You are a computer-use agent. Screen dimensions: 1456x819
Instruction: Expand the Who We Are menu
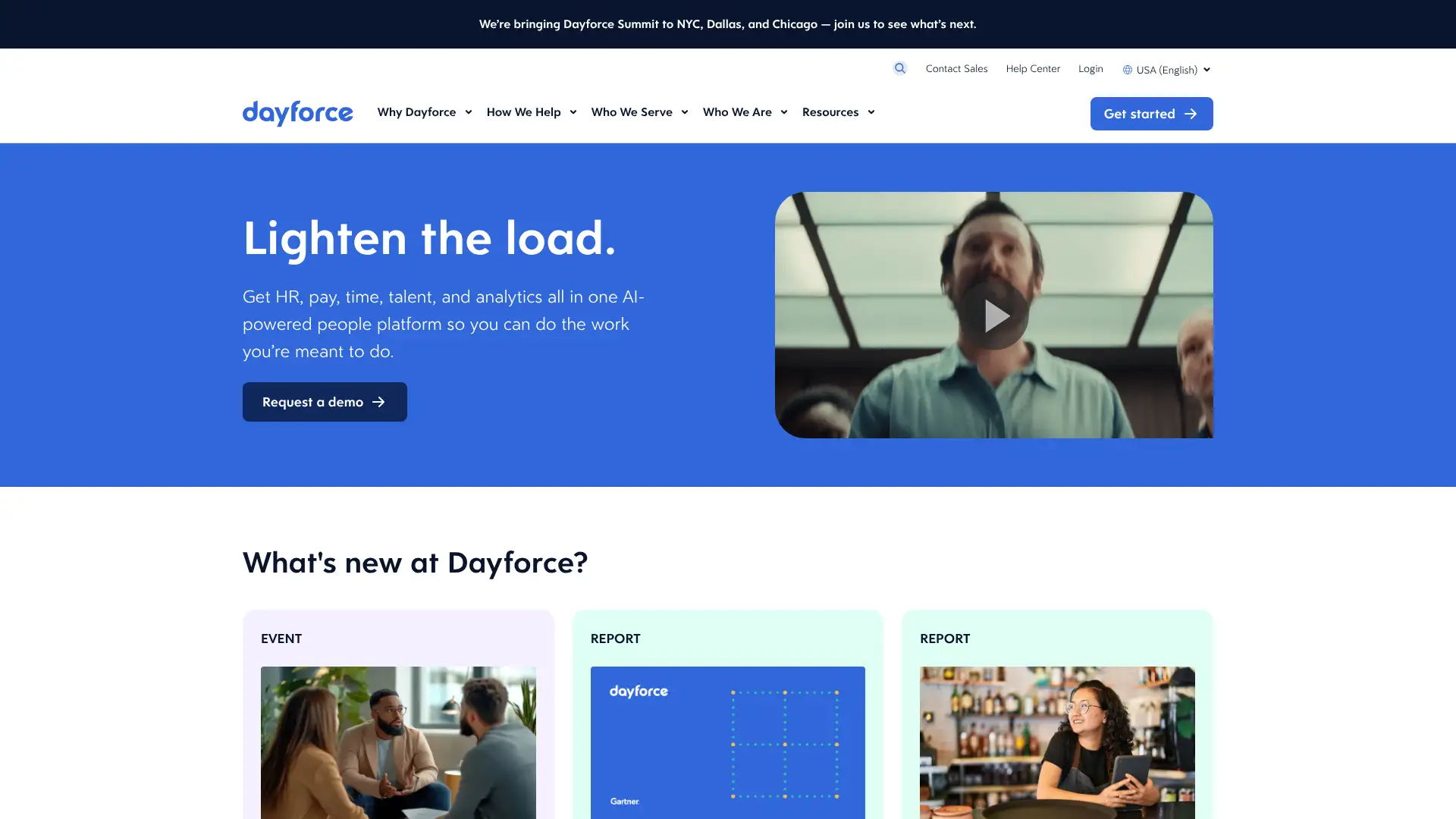745,112
